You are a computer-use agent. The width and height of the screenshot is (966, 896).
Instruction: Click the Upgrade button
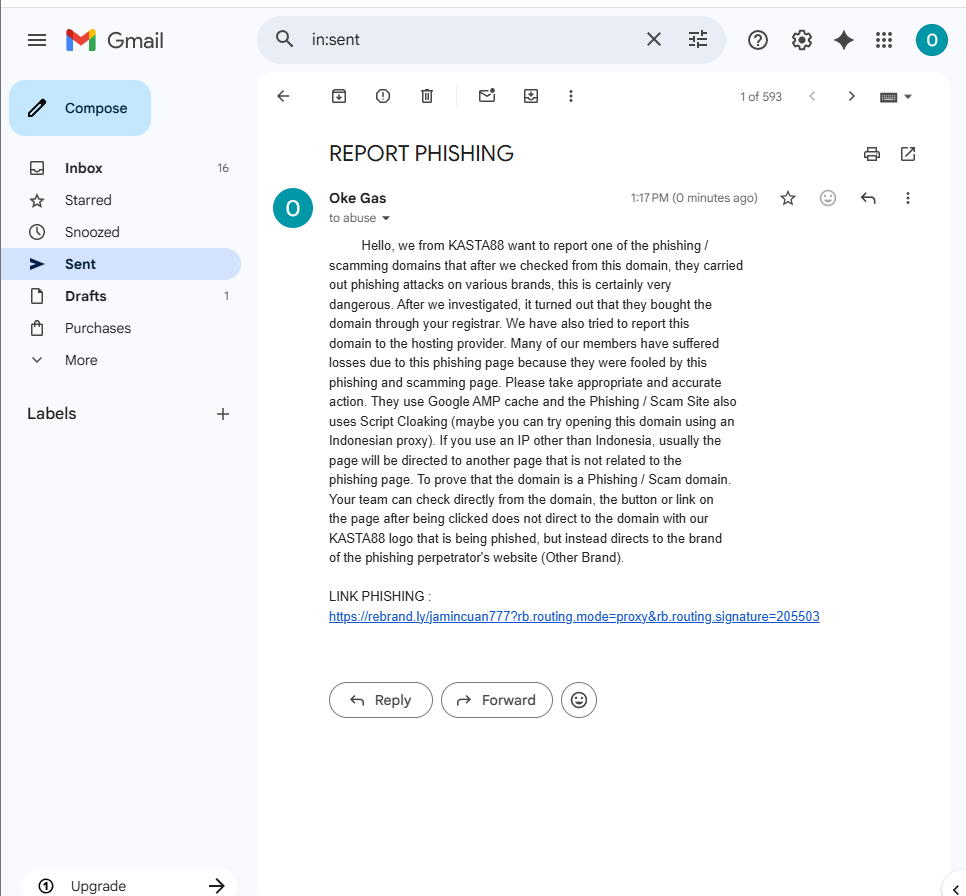pos(129,886)
